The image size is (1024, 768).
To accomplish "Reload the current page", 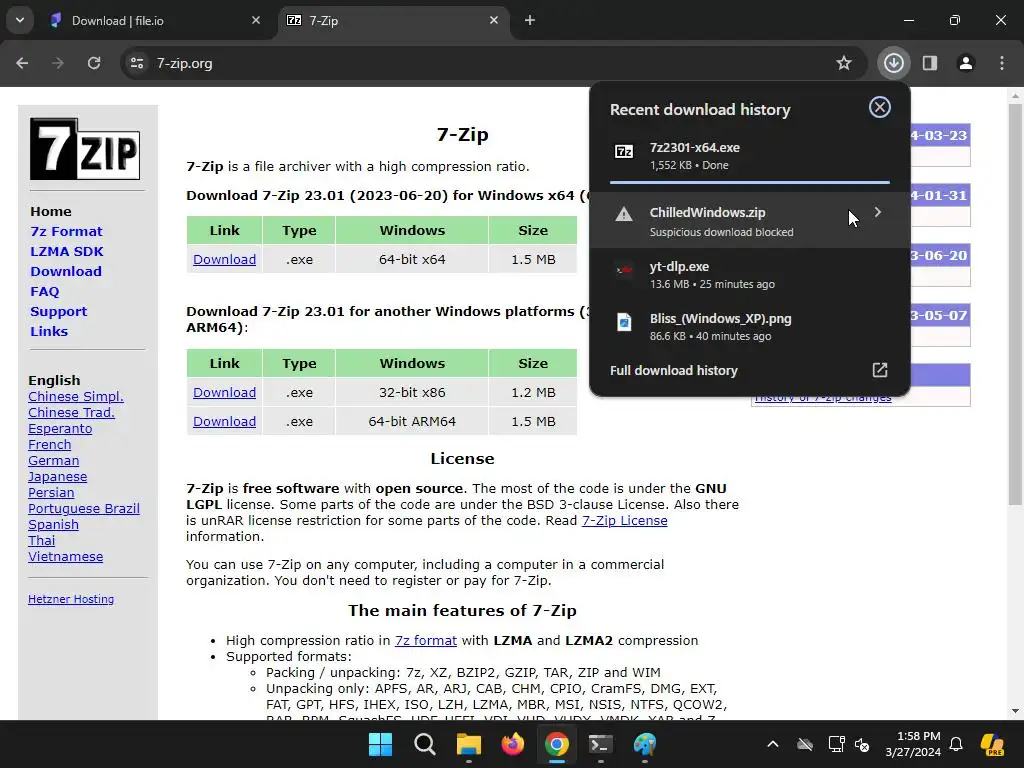I will coord(94,63).
